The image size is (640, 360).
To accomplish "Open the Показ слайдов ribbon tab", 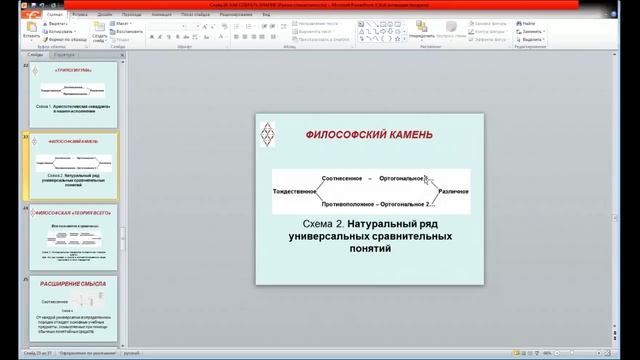I will point(196,15).
